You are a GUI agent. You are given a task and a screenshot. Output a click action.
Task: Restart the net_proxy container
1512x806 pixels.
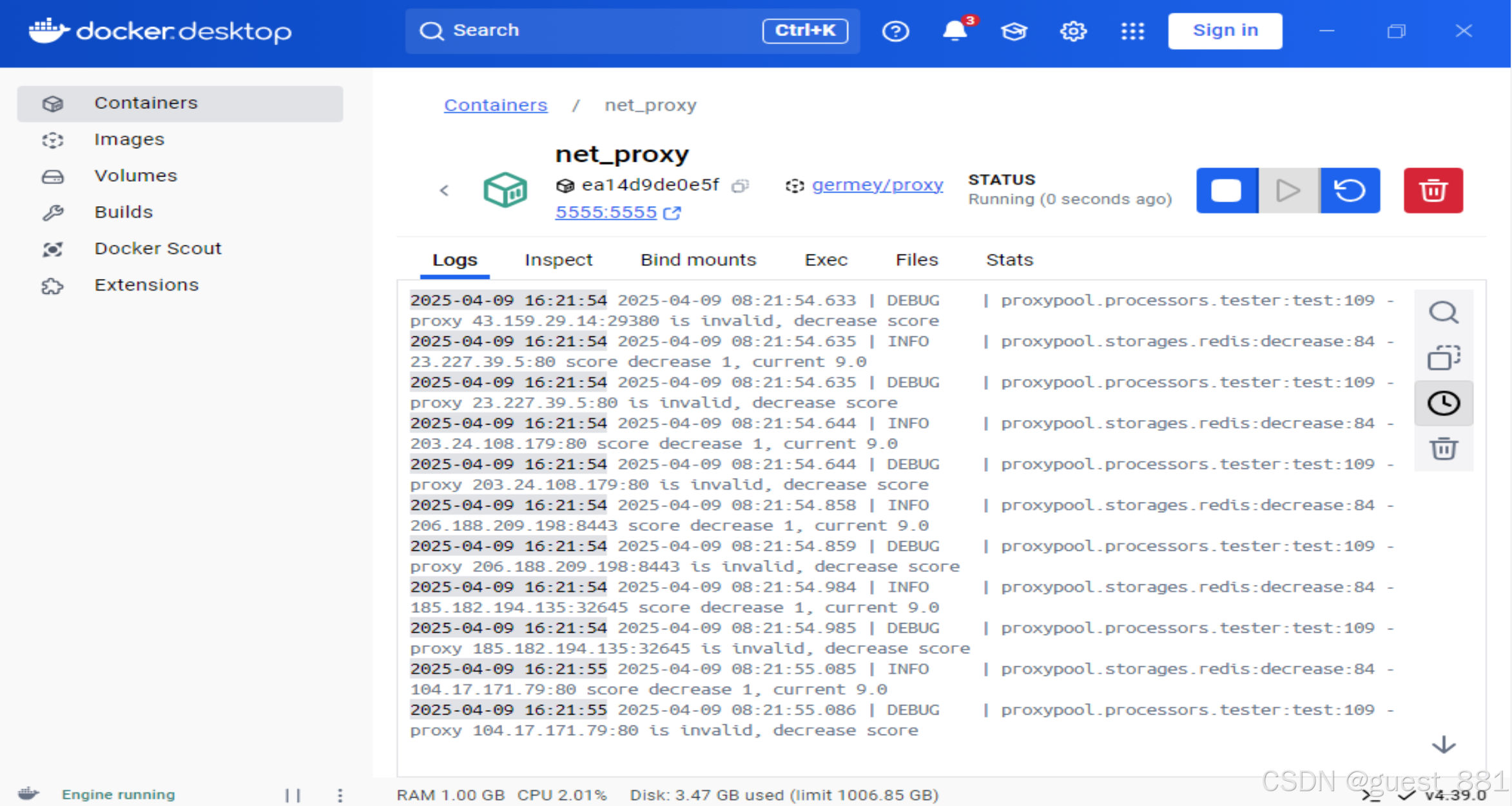(x=1350, y=191)
